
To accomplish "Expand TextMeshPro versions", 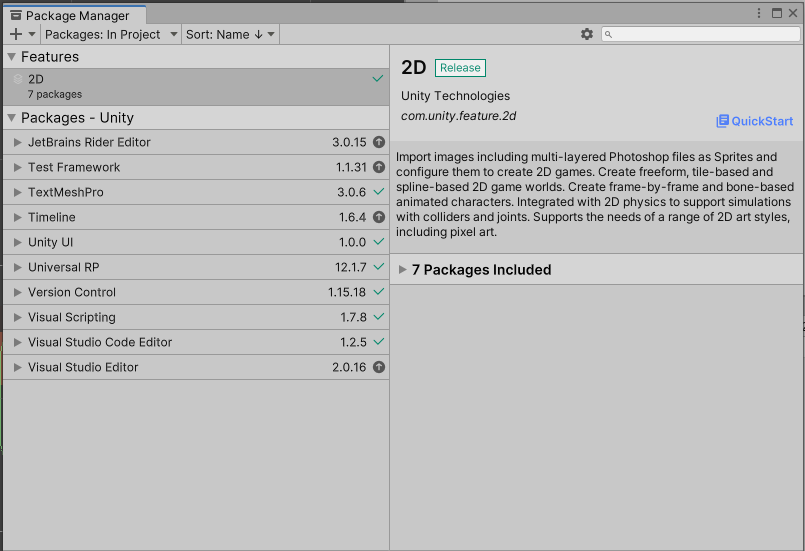I will (17, 192).
